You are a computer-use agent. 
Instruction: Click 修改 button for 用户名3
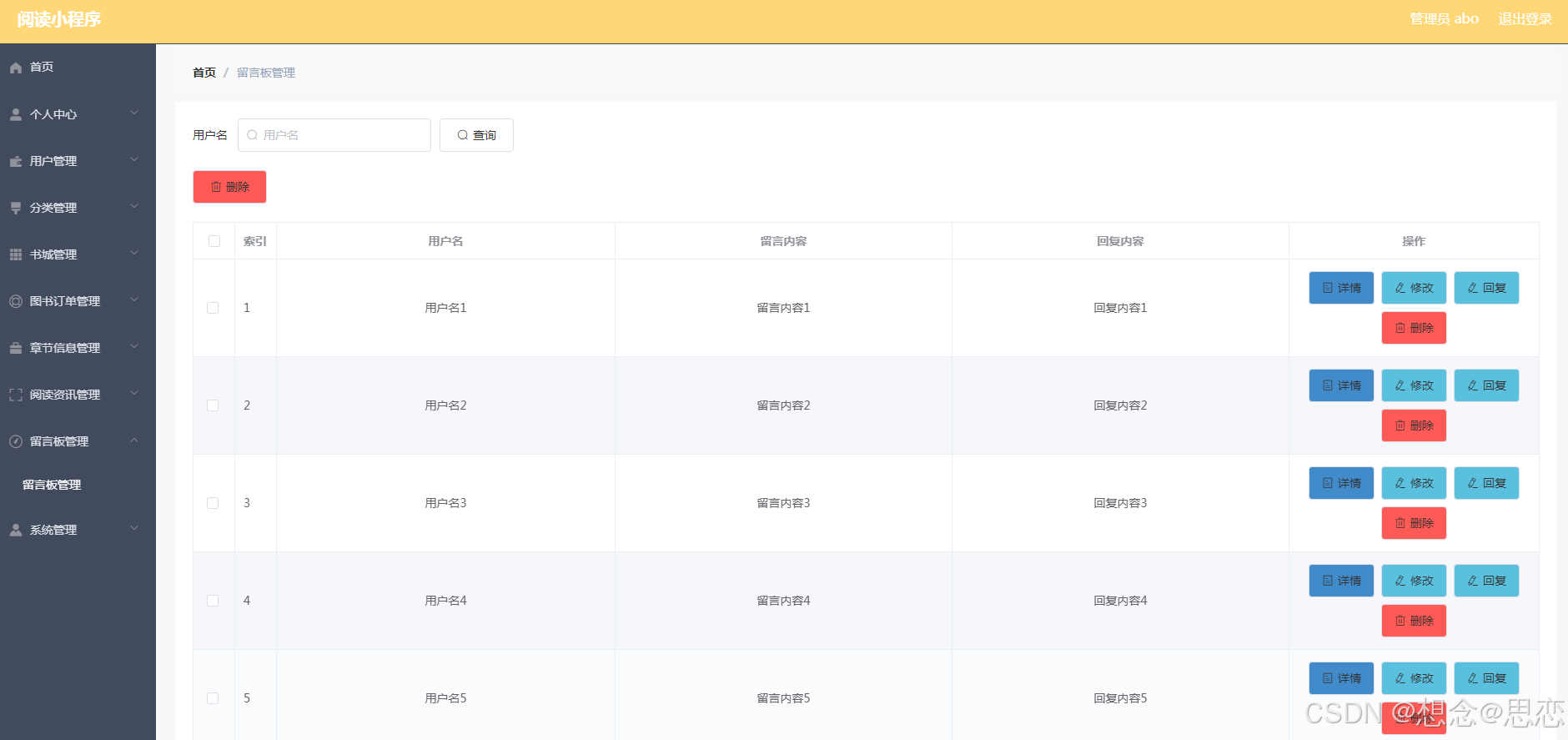tap(1414, 483)
